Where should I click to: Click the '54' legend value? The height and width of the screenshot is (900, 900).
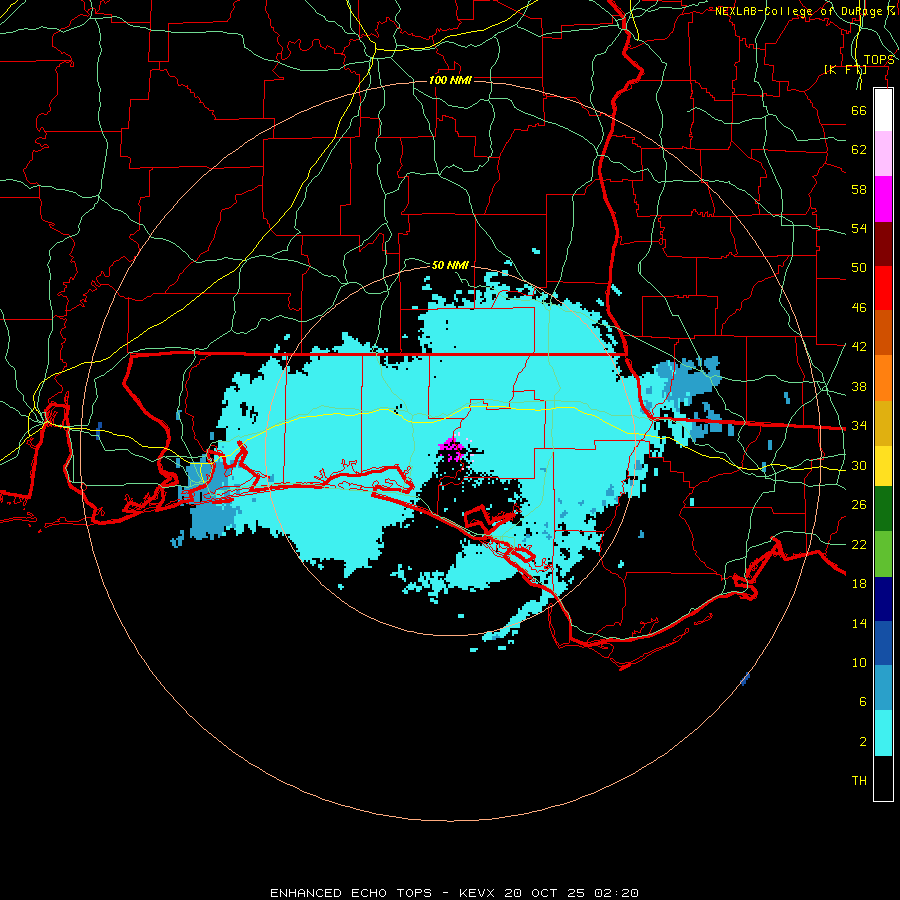click(x=859, y=228)
